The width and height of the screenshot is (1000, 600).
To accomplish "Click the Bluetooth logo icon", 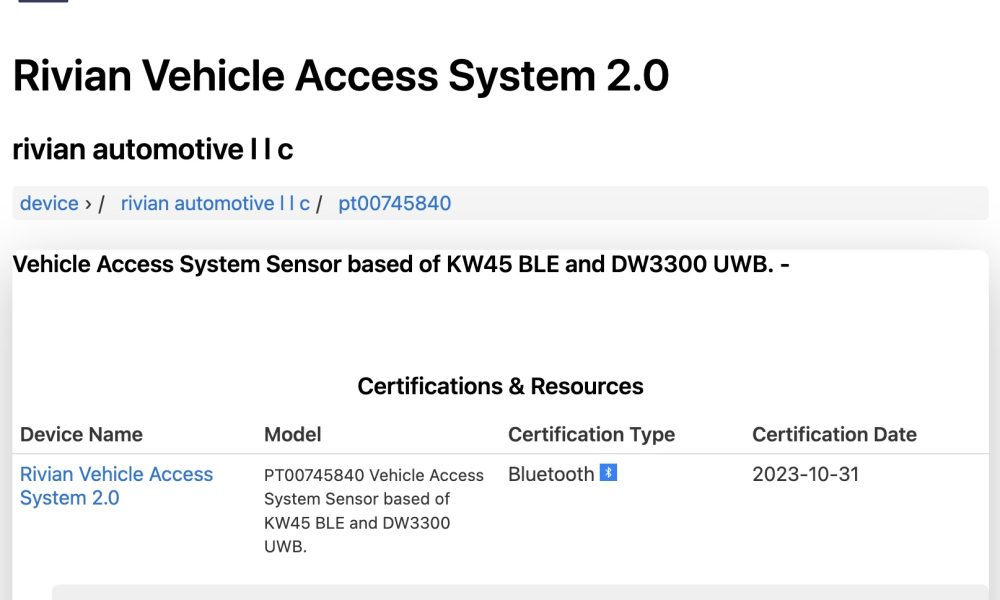I will click(608, 473).
